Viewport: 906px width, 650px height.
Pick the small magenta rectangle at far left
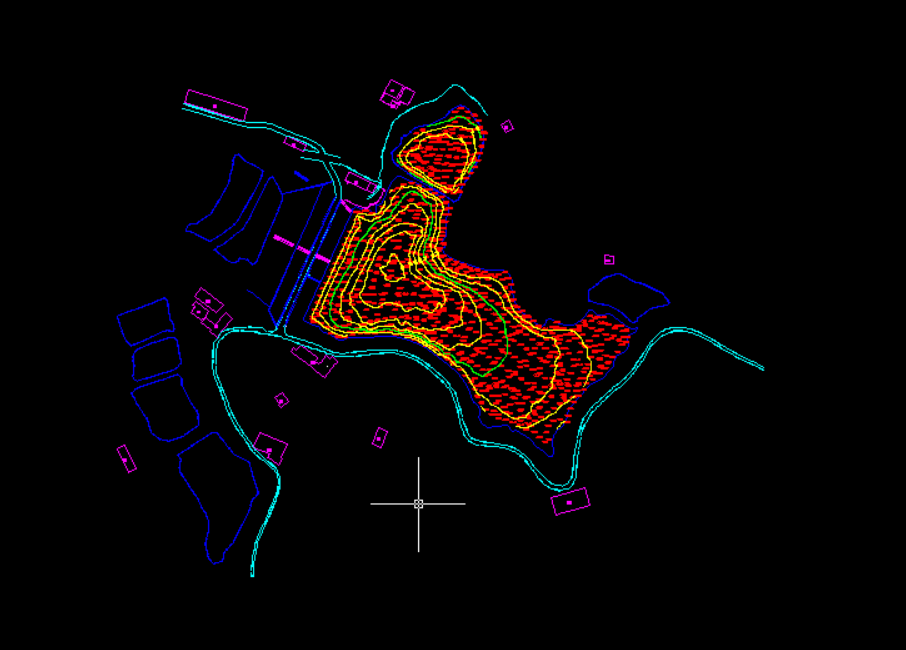click(126, 459)
